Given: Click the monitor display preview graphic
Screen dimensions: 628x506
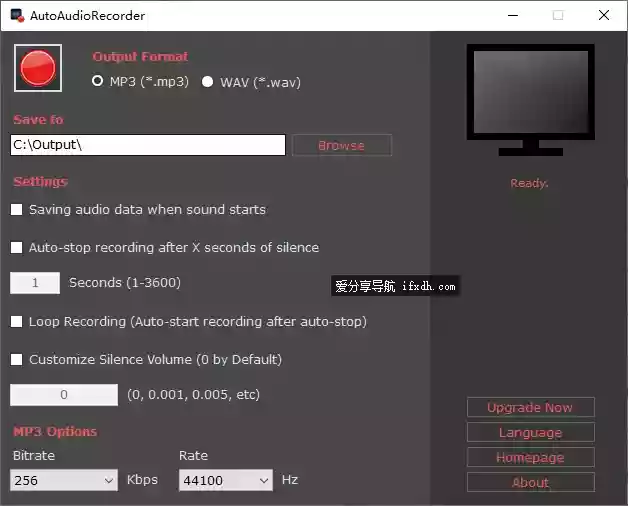Looking at the screenshot, I should pyautogui.click(x=531, y=100).
